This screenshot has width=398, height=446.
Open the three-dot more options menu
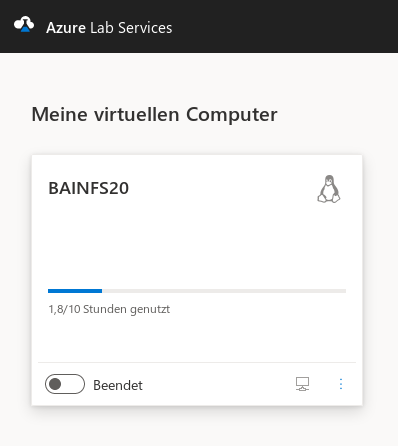[341, 384]
